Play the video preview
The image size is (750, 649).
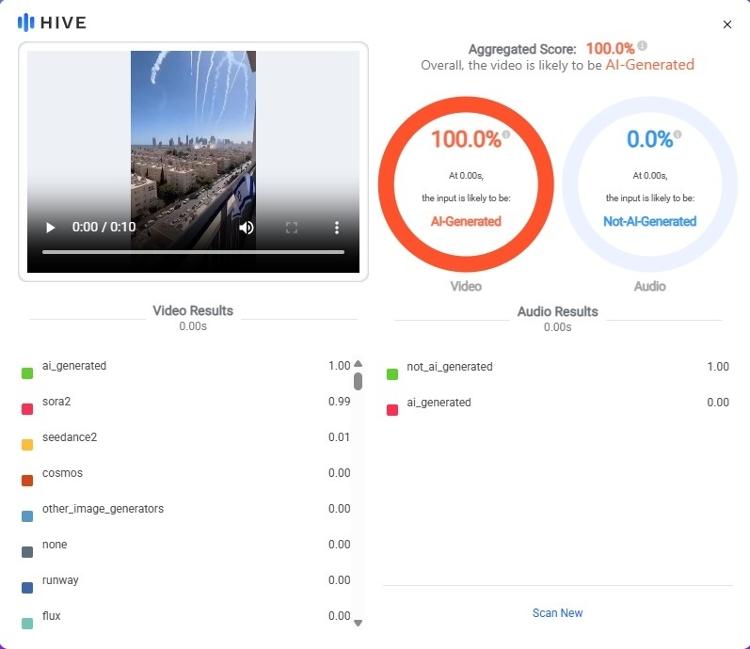[50, 227]
